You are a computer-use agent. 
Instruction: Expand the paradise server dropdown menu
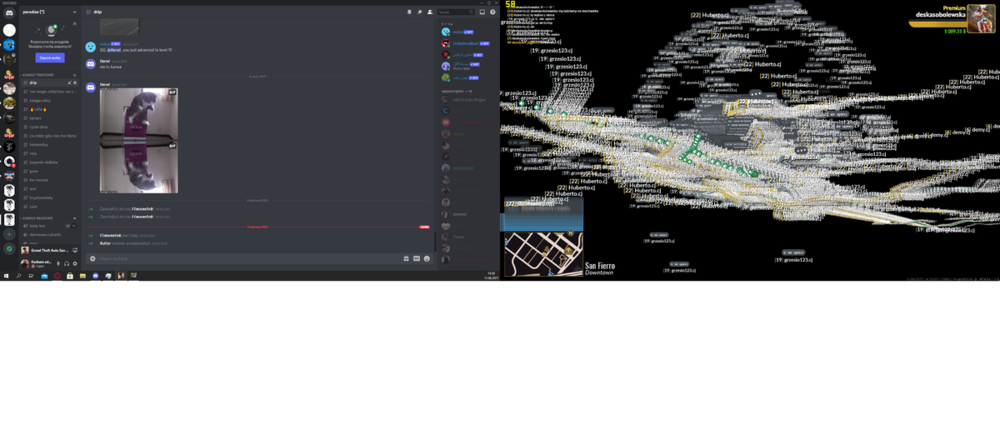coord(75,12)
